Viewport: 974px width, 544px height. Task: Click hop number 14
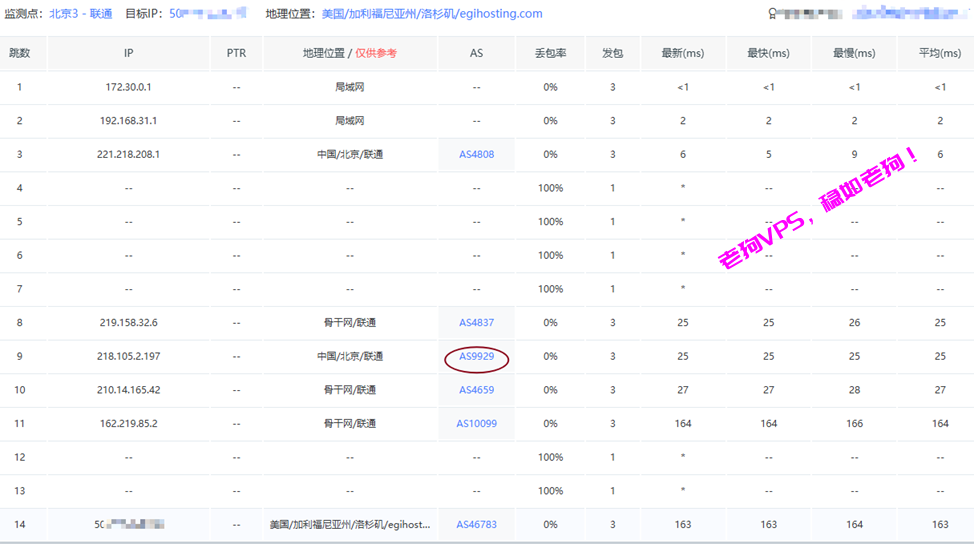(x=19, y=525)
